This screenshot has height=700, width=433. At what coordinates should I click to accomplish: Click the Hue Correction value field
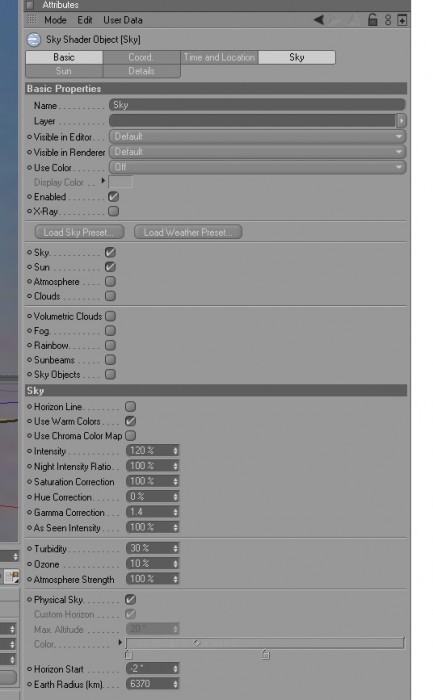149,497
